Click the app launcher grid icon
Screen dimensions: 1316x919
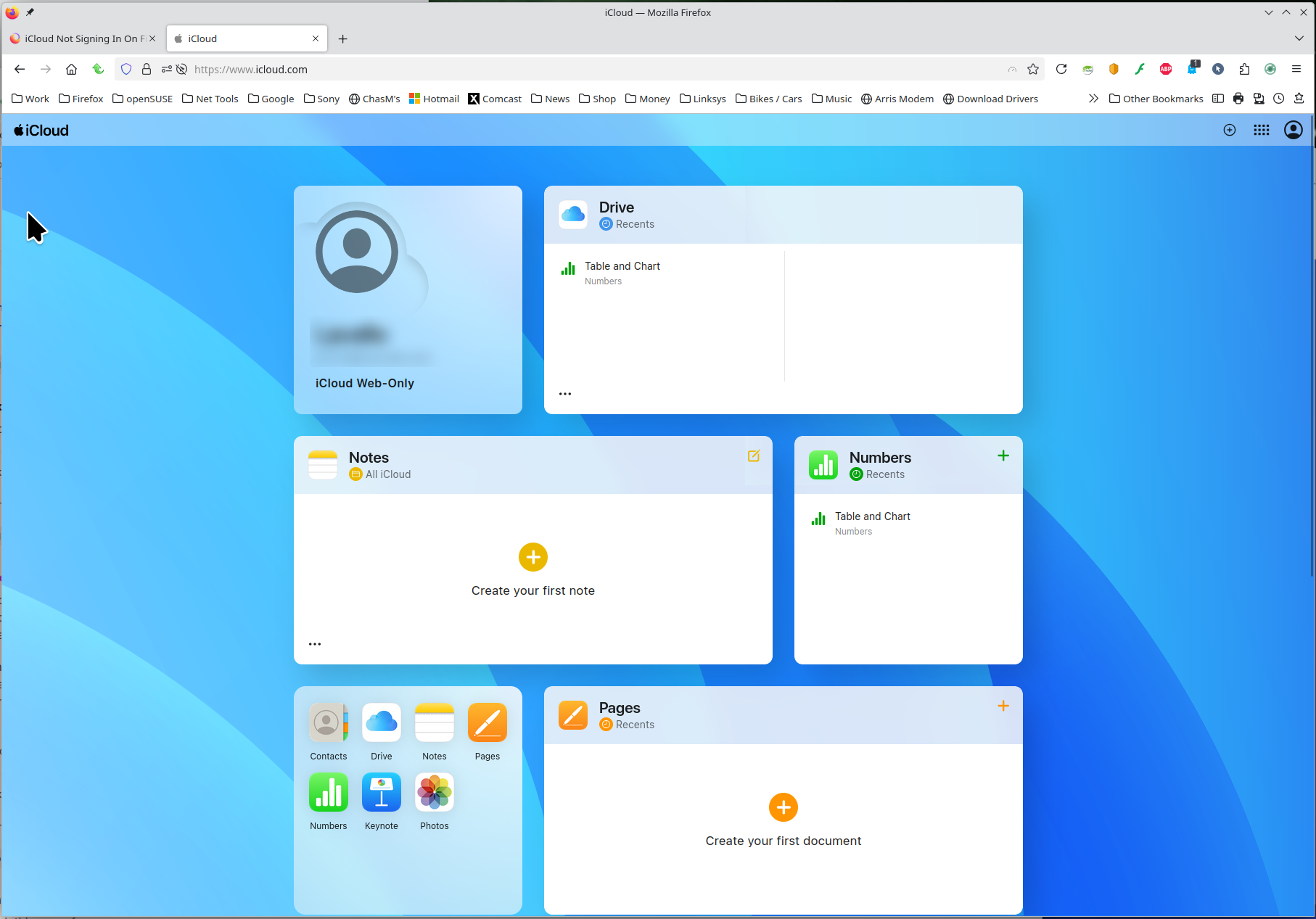pyautogui.click(x=1262, y=130)
